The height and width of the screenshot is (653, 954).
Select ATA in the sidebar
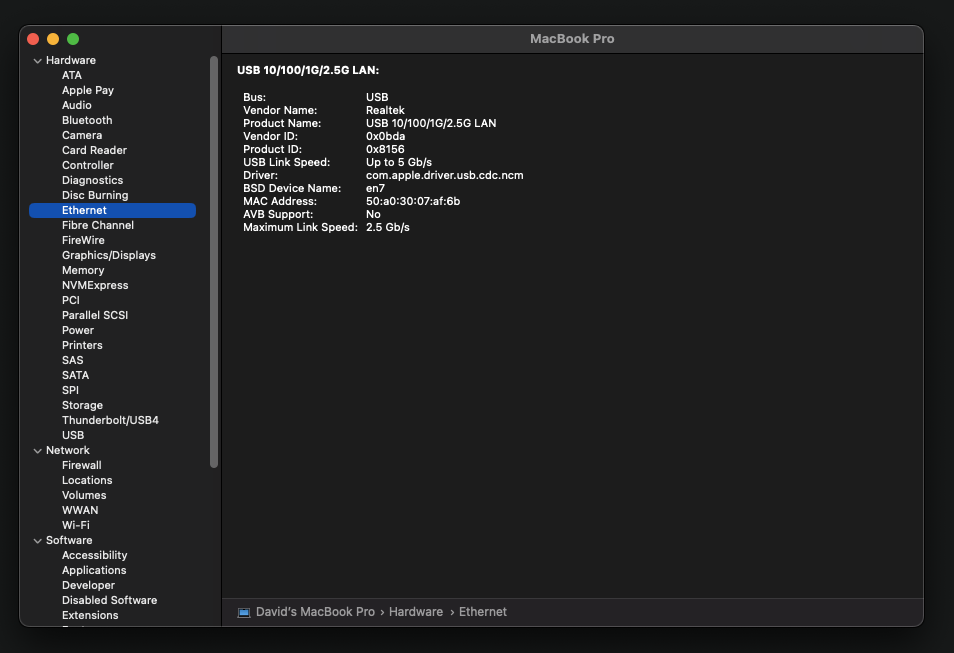72,75
